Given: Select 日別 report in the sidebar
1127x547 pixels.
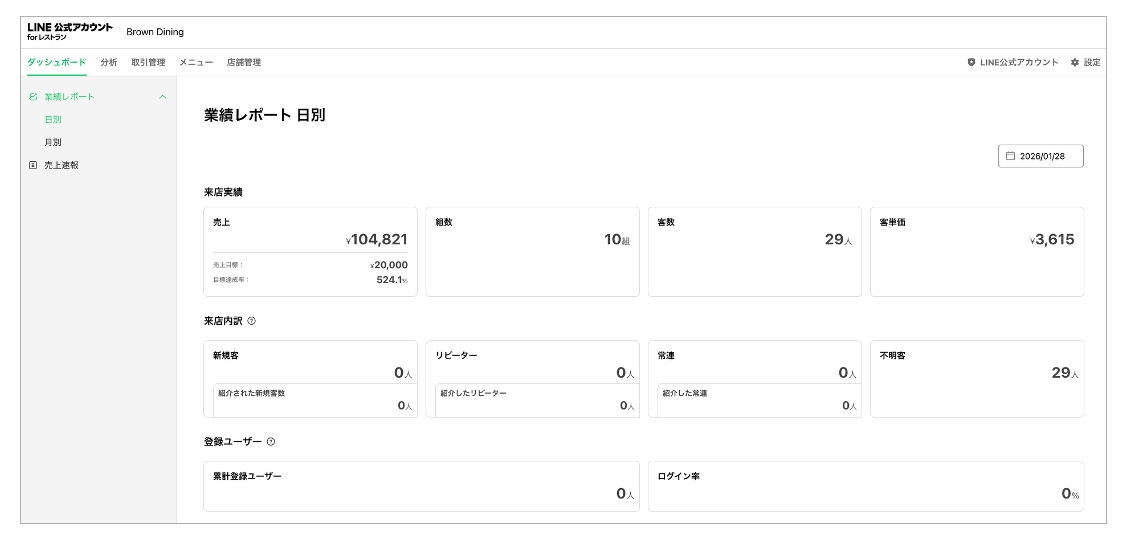Looking at the screenshot, I should pyautogui.click(x=53, y=119).
